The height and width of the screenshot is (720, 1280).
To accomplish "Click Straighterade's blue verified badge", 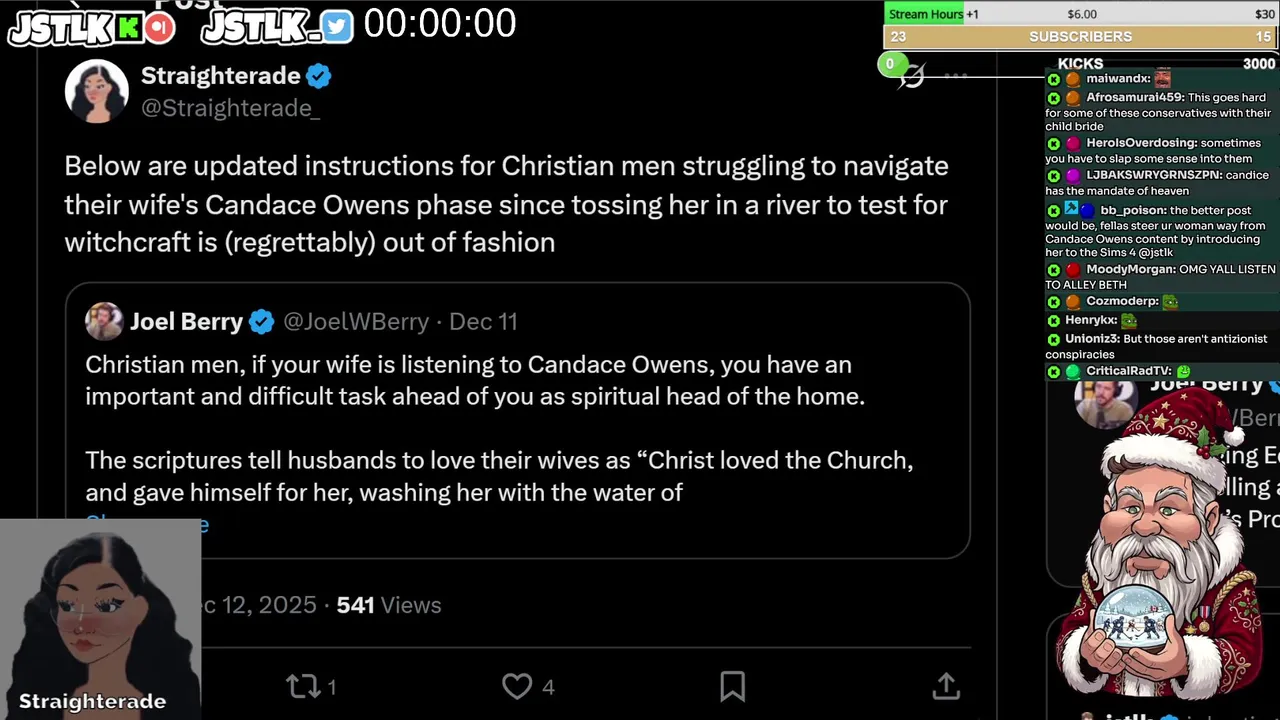I will (x=319, y=76).
